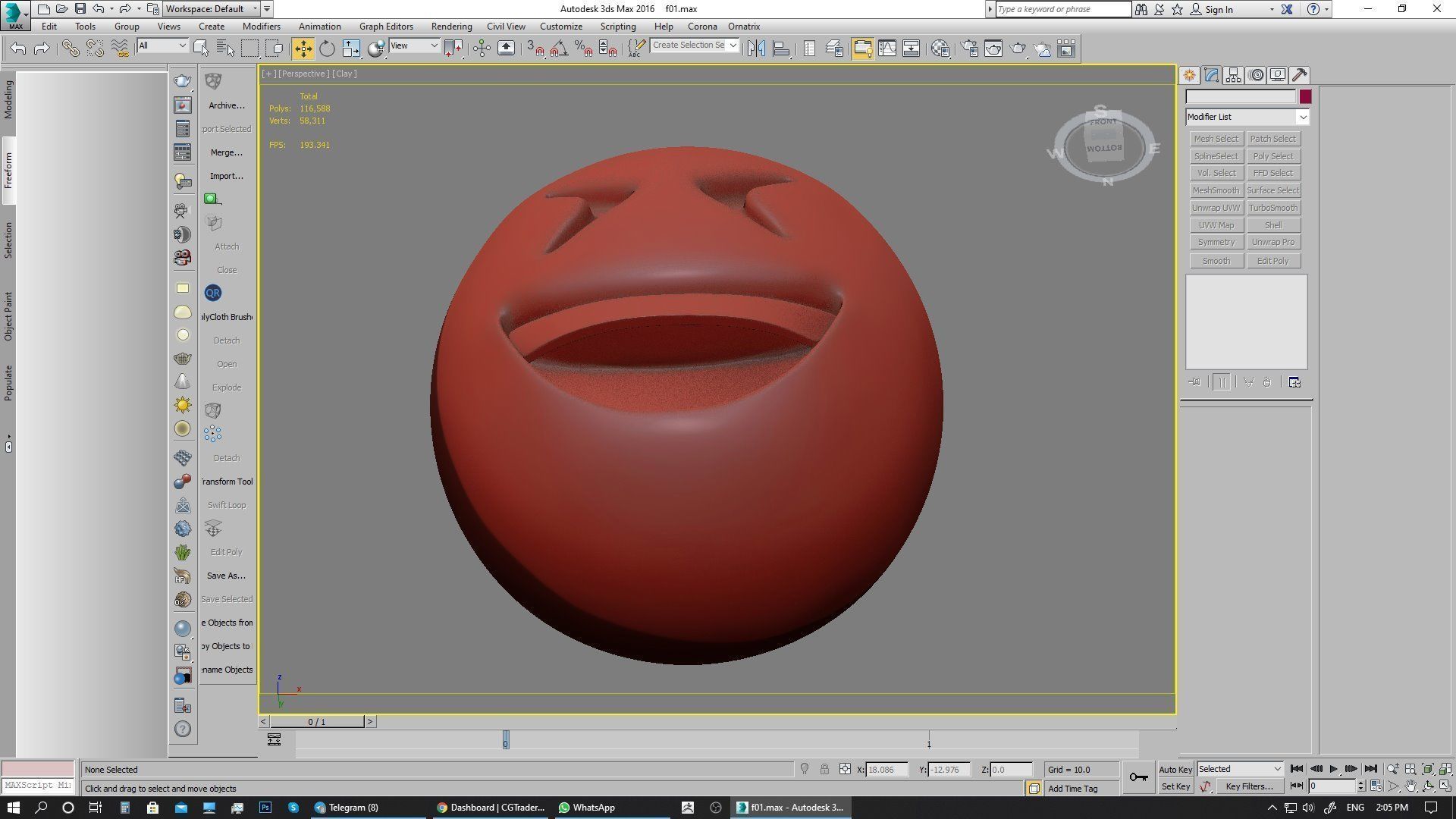Click the Edit Poly modifier button
The height and width of the screenshot is (819, 1456).
(x=1273, y=261)
